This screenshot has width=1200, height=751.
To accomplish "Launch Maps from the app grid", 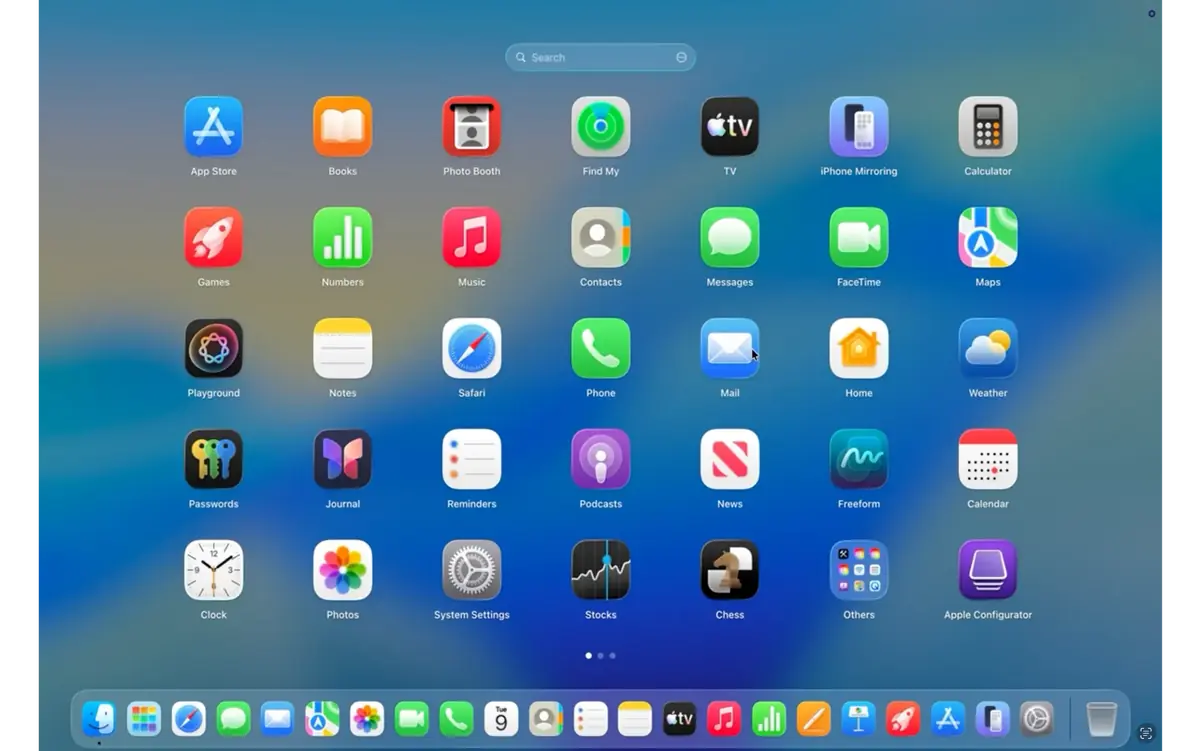I will pyautogui.click(x=987, y=238).
